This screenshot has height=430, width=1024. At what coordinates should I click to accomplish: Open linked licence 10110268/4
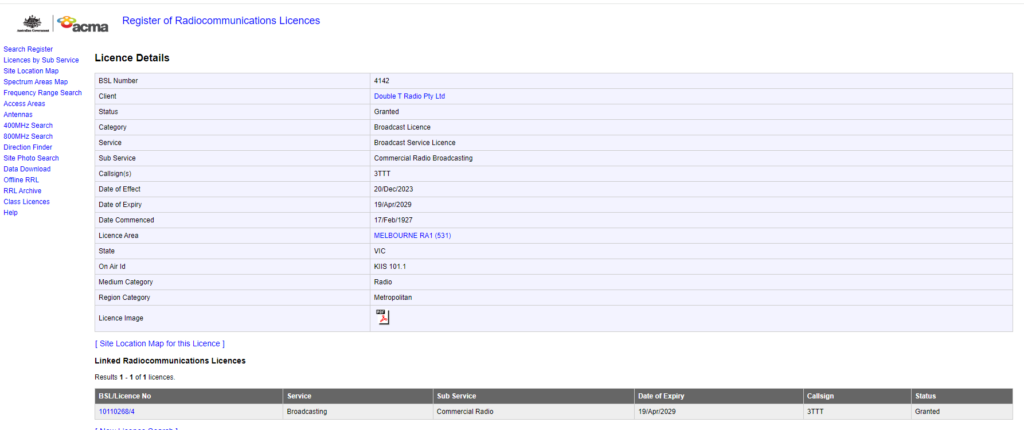click(x=119, y=411)
